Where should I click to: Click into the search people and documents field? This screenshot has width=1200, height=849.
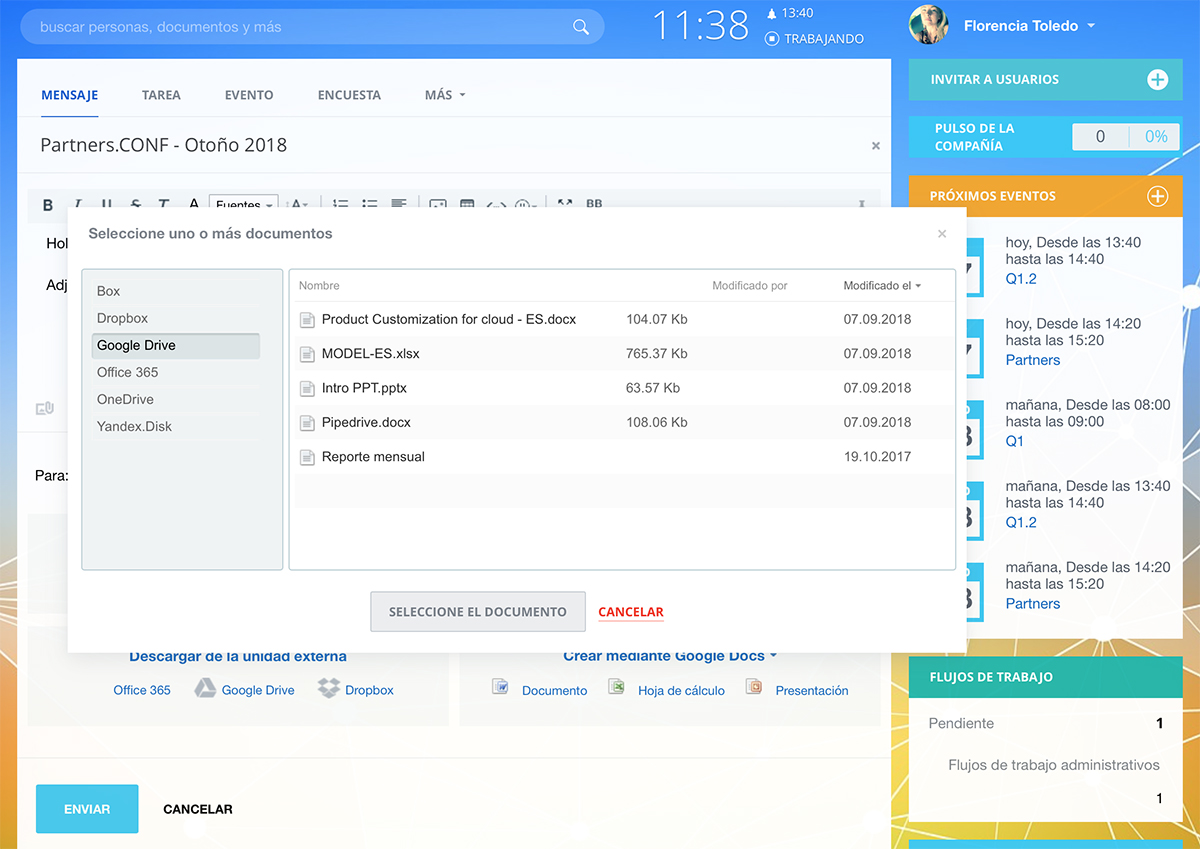click(x=300, y=27)
